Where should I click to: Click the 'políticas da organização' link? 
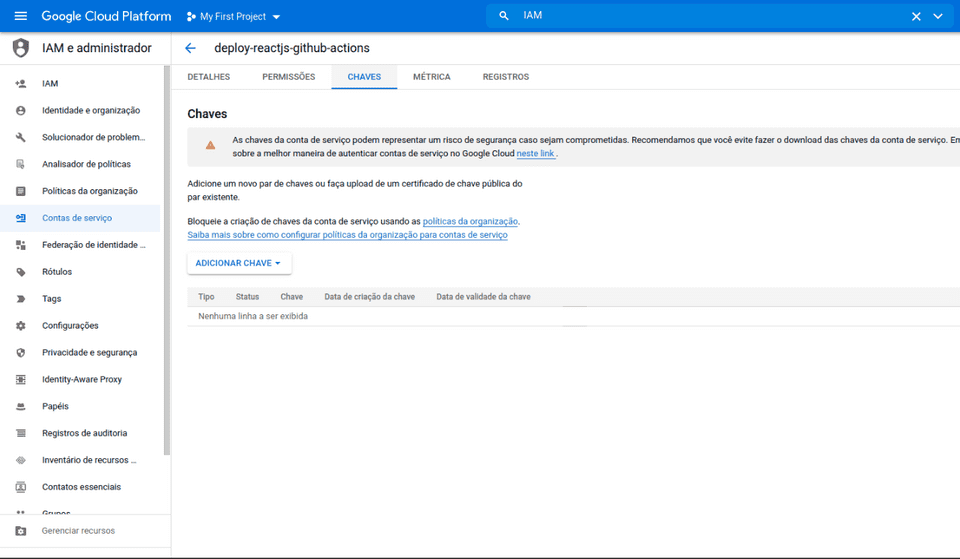470,221
